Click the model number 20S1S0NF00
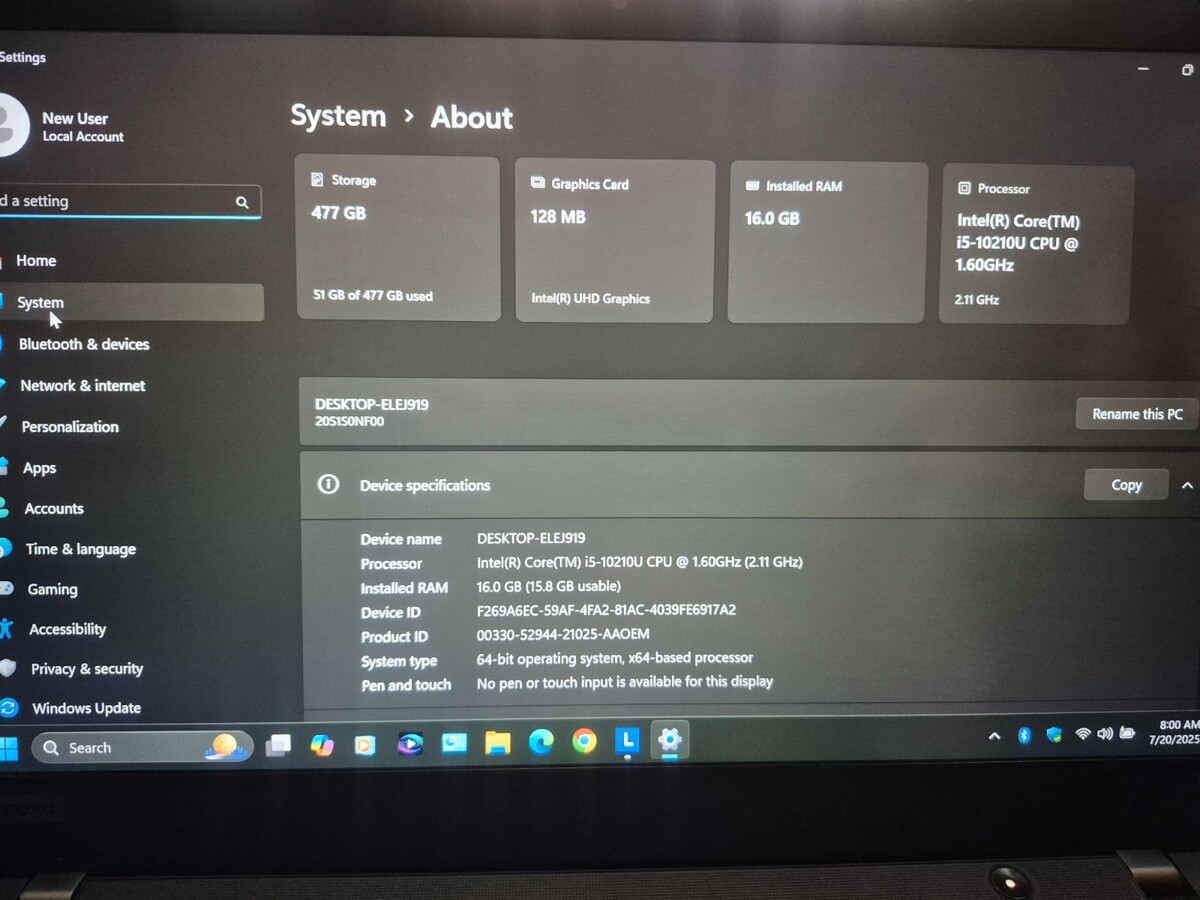This screenshot has height=900, width=1200. (349, 422)
